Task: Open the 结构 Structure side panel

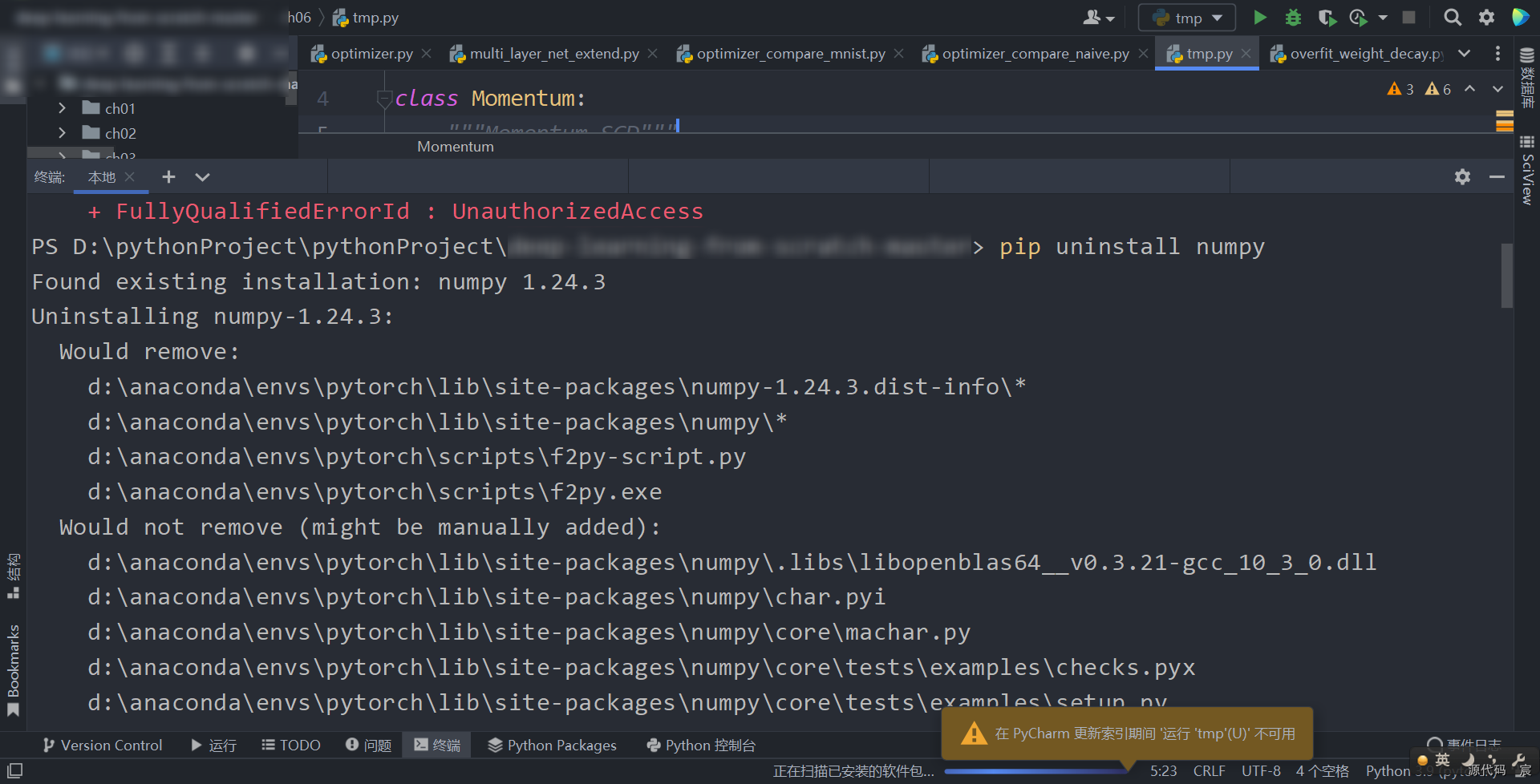Action: [x=13, y=576]
